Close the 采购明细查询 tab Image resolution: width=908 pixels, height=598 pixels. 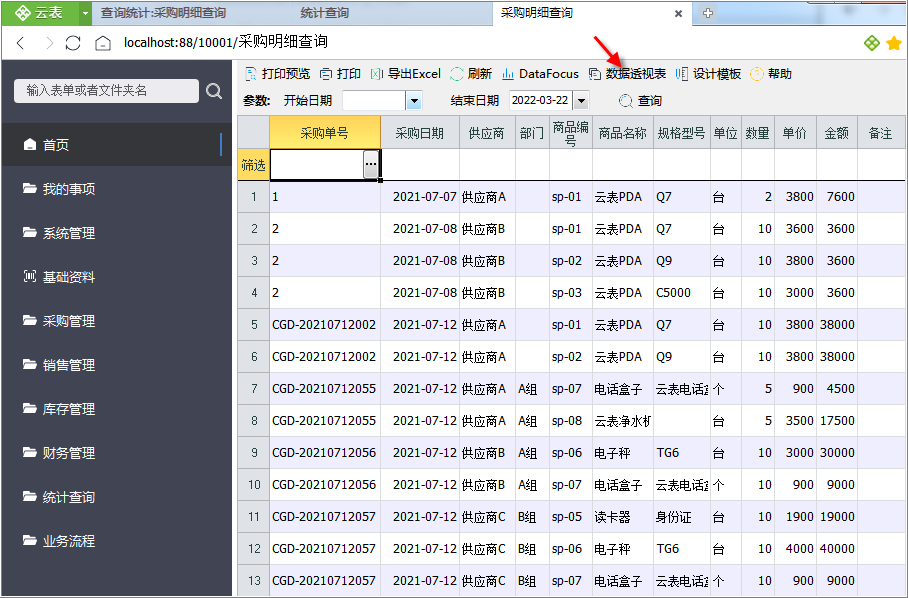(x=679, y=13)
